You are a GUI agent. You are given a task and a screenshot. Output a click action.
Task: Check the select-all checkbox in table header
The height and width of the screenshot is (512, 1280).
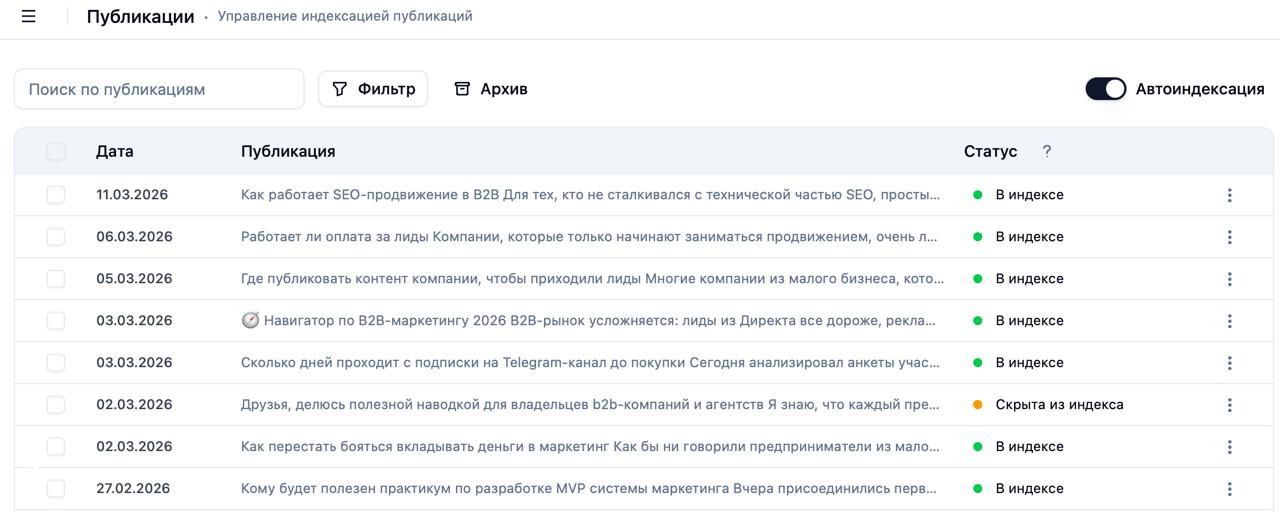pos(56,151)
